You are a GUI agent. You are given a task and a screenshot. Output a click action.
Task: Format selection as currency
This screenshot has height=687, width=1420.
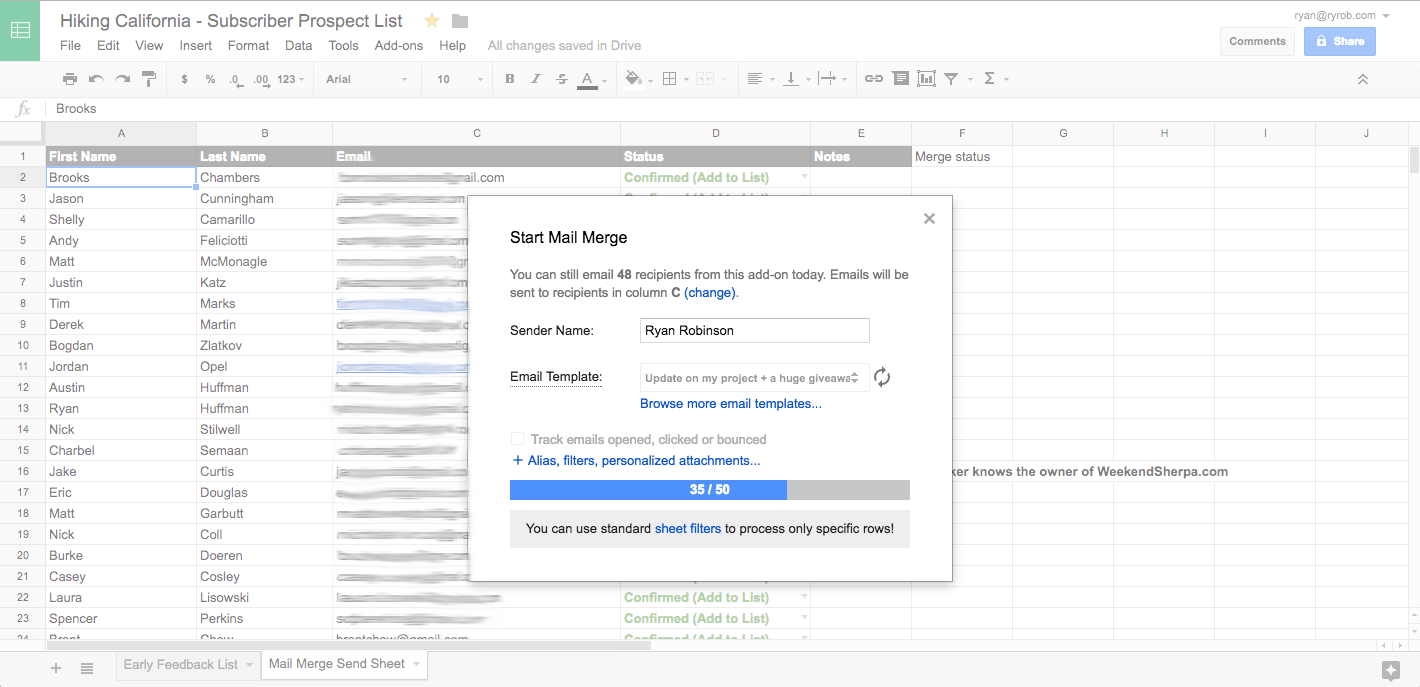pos(186,78)
